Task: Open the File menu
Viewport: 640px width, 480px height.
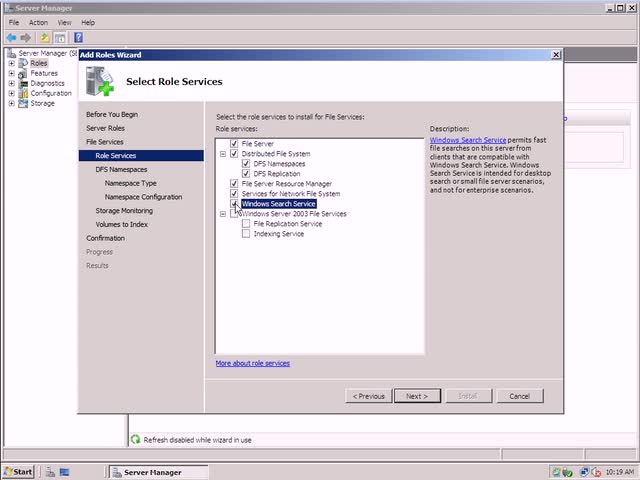Action: (x=14, y=22)
